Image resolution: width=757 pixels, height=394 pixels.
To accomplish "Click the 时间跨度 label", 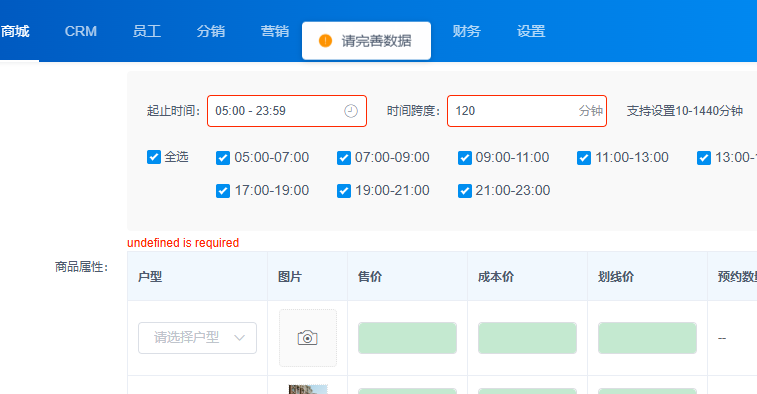I will 414,111.
